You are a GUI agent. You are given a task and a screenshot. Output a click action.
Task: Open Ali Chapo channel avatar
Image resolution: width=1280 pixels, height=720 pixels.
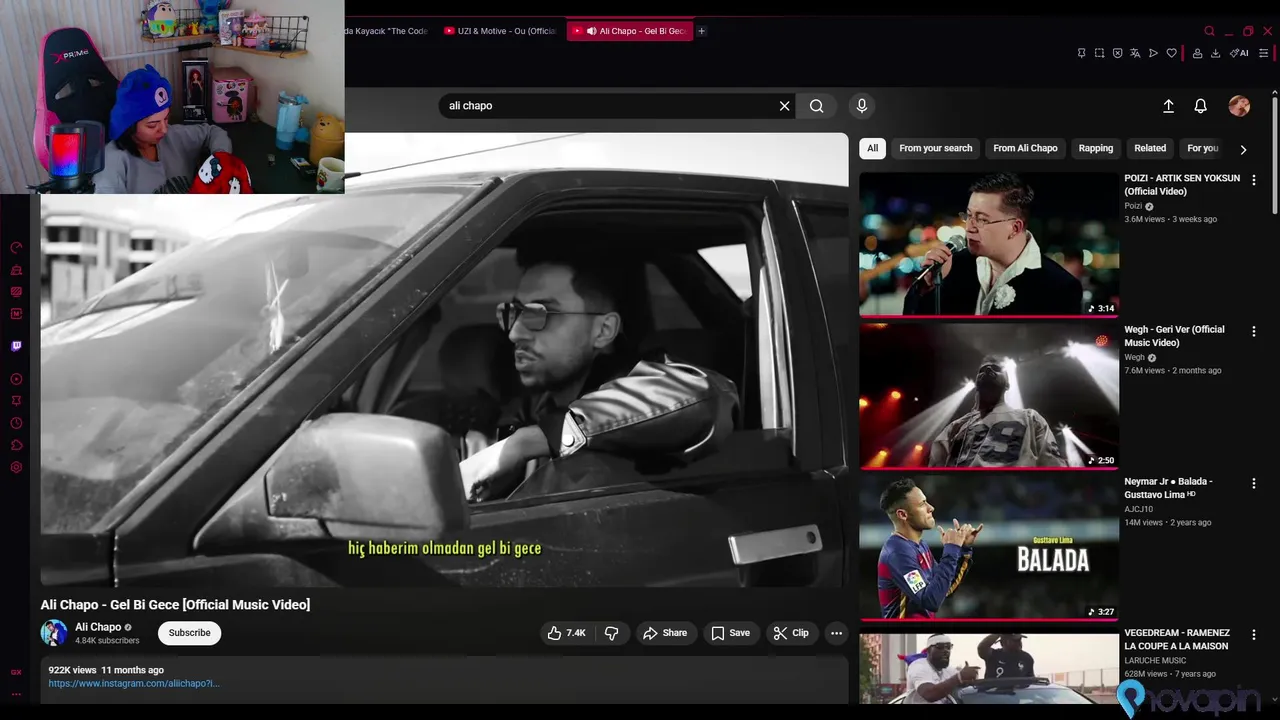54,633
